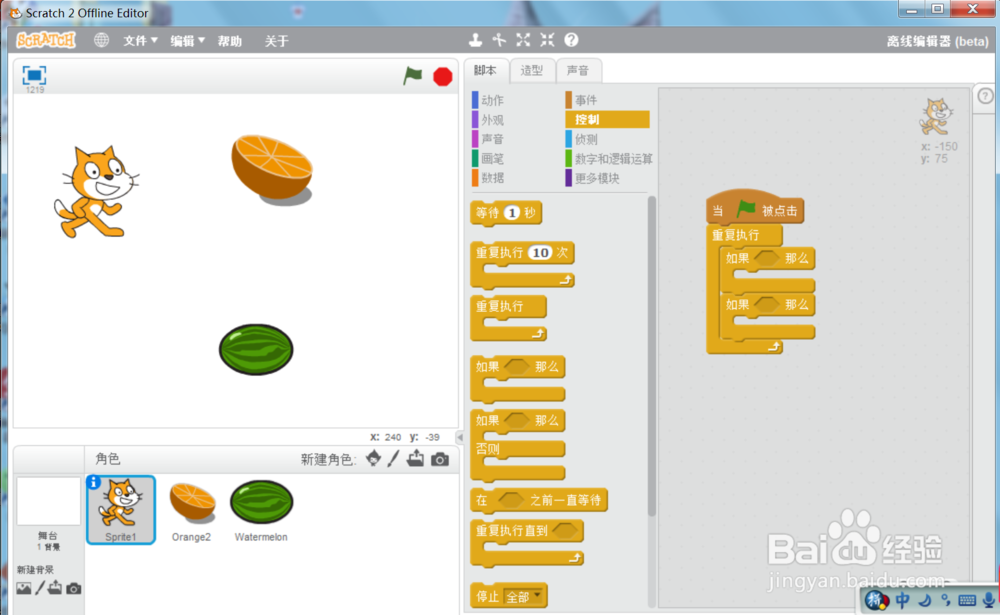This screenshot has width=1000, height=615.
Task: Switch to the 脚本 tab
Action: click(485, 70)
